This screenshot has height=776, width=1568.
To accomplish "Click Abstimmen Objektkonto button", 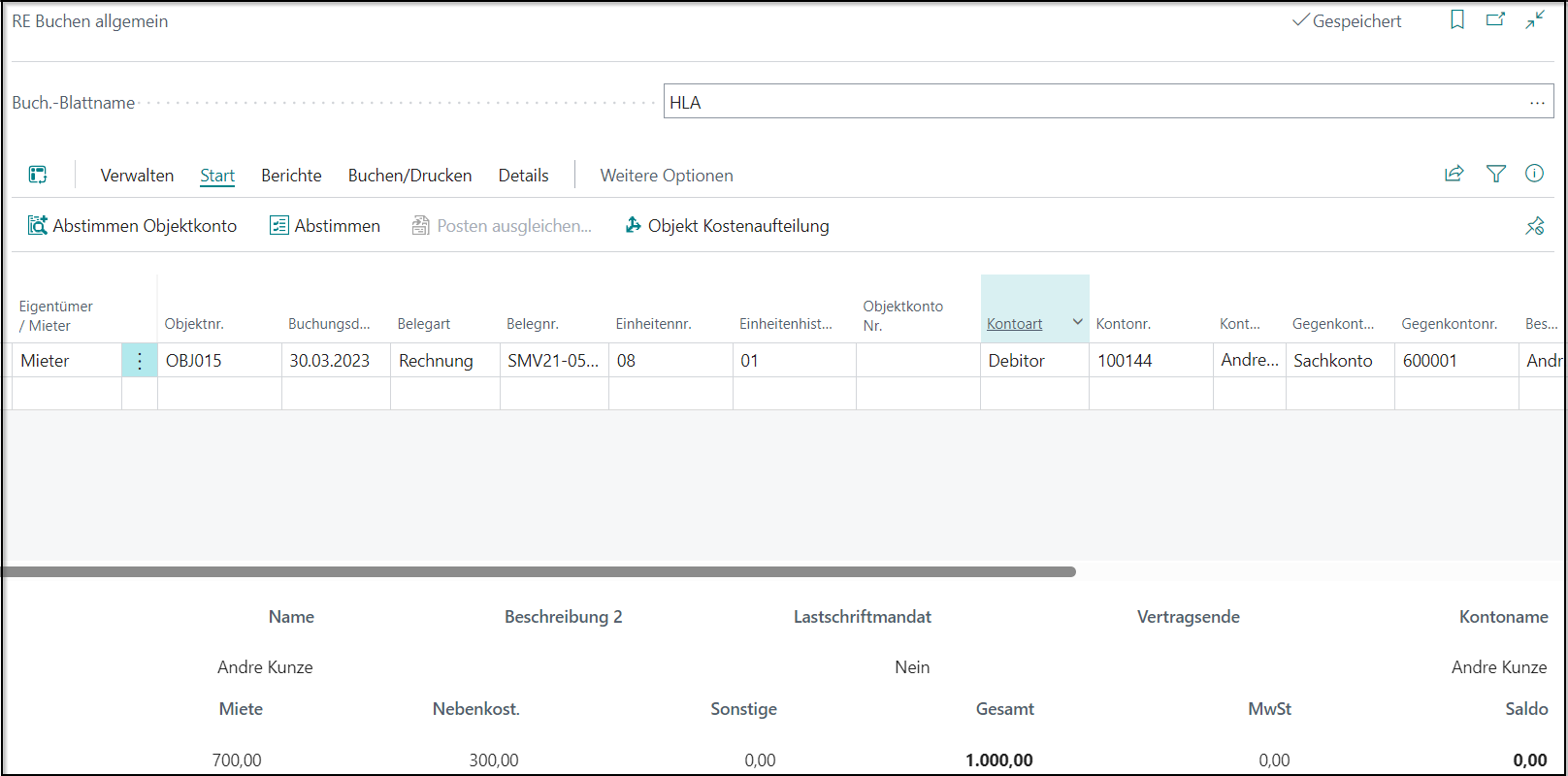I will [132, 226].
